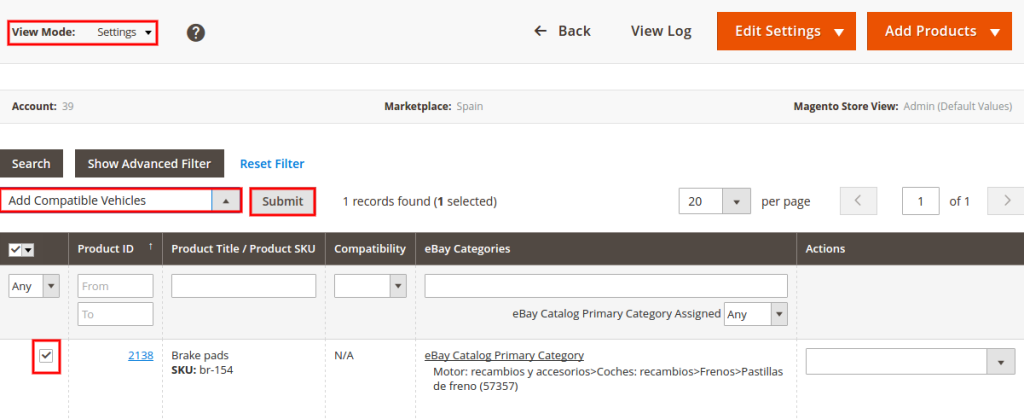Expand the Edit Settings menu

point(786,31)
